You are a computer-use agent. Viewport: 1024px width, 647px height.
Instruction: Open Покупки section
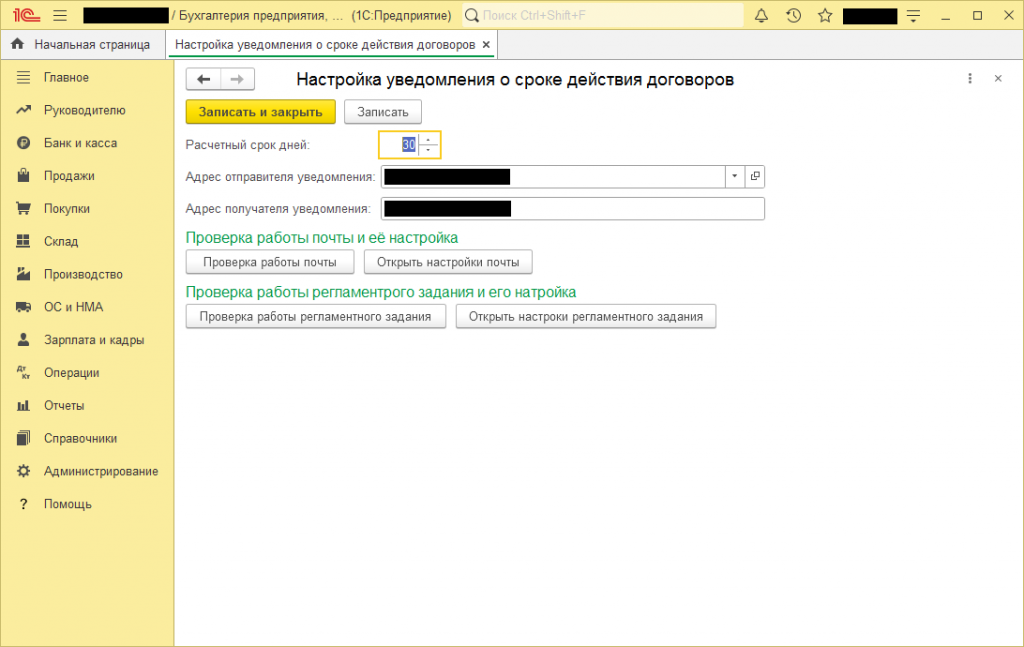67,208
